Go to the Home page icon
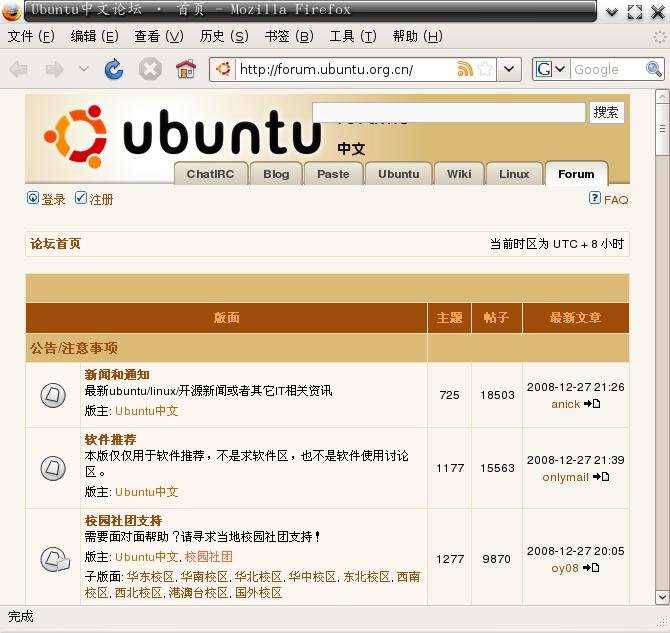The height and width of the screenshot is (633, 670). point(186,69)
